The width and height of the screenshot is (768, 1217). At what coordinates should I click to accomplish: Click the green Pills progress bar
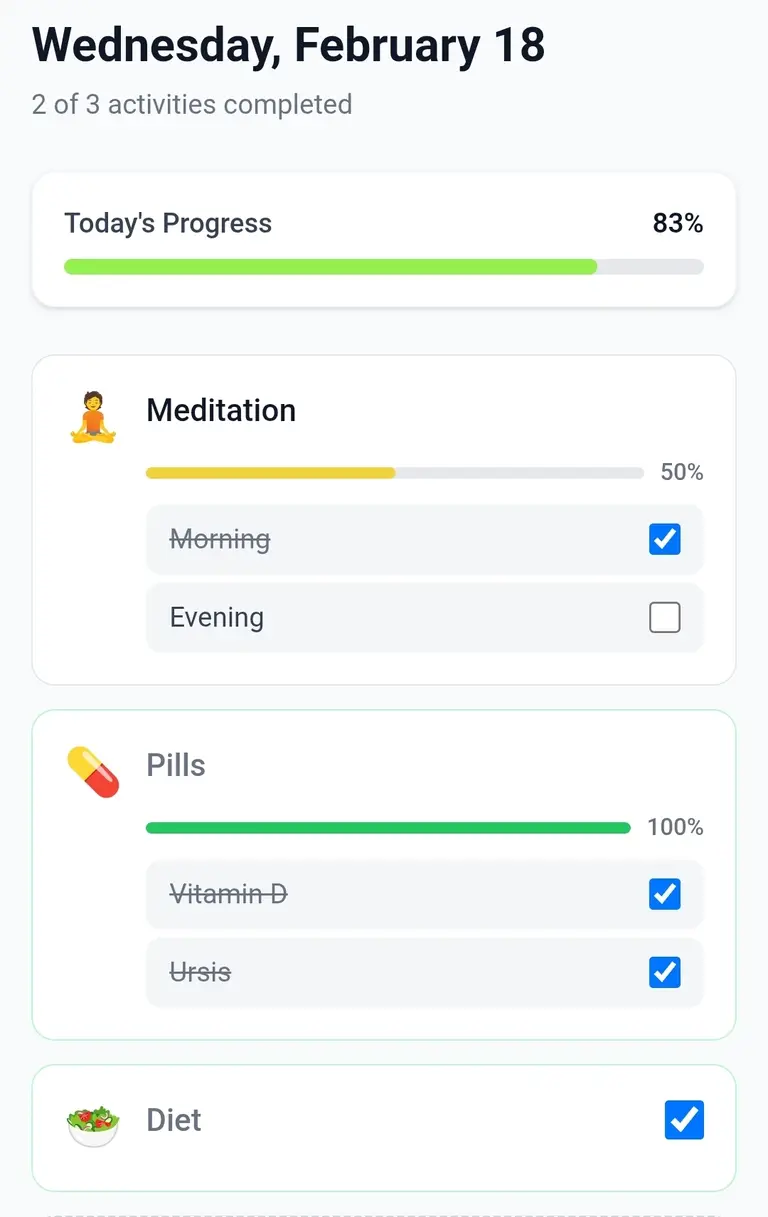coord(388,827)
